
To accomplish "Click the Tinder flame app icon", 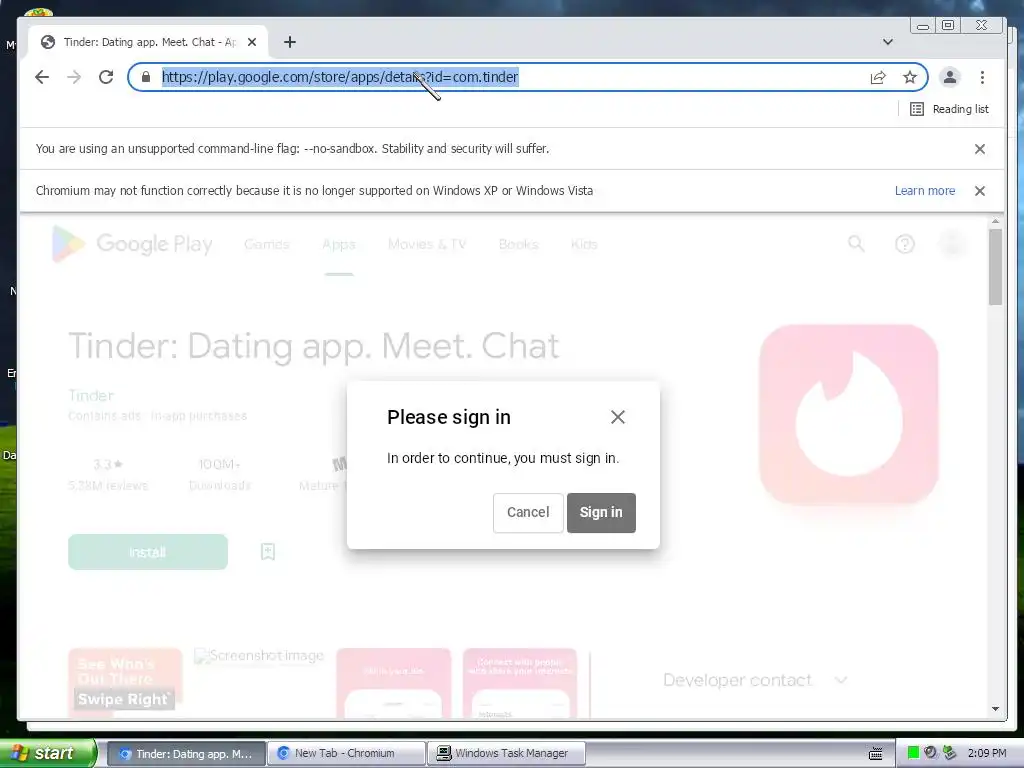I will tap(849, 415).
